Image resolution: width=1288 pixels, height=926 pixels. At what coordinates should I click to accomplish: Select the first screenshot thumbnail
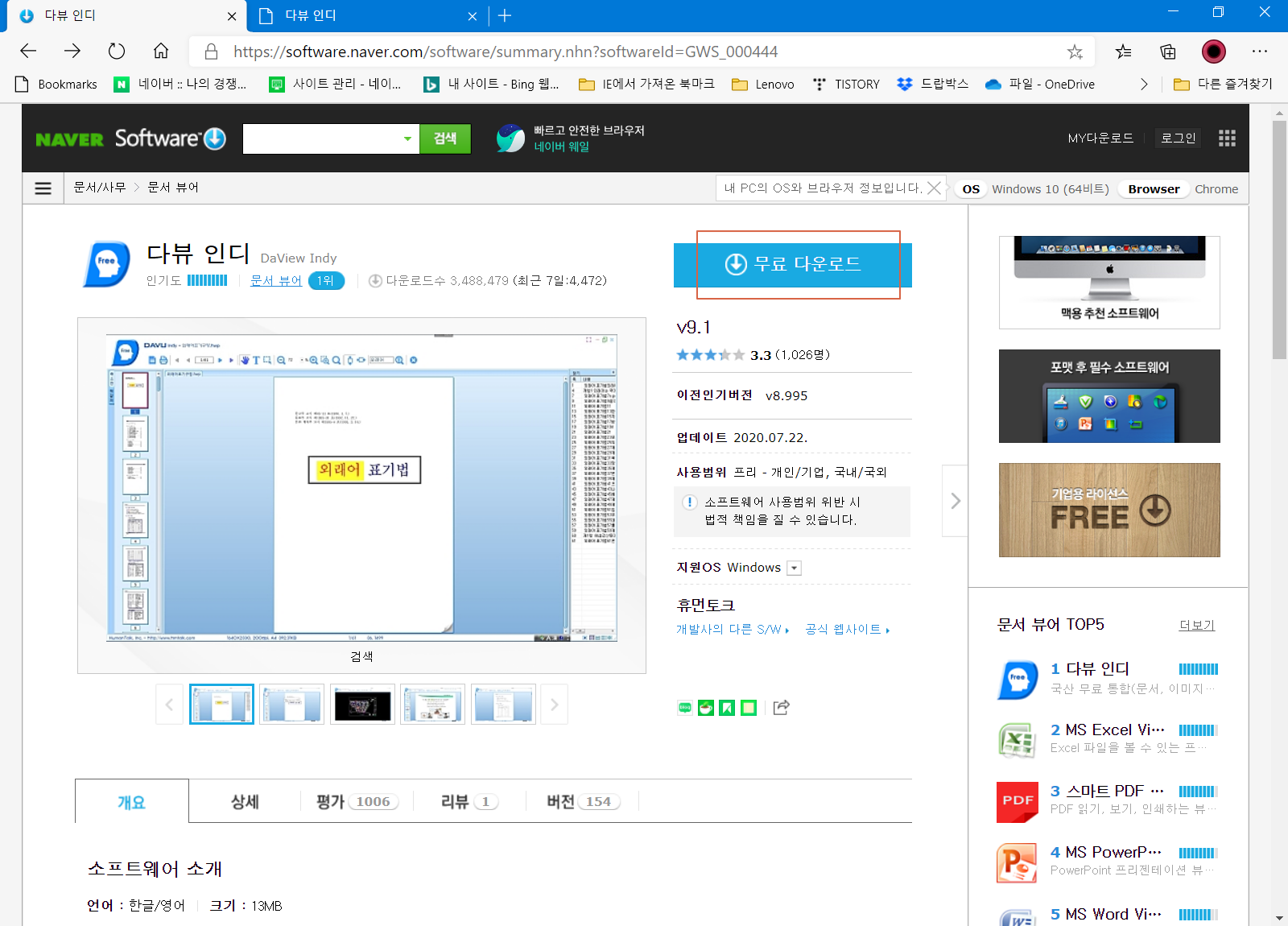[221, 705]
